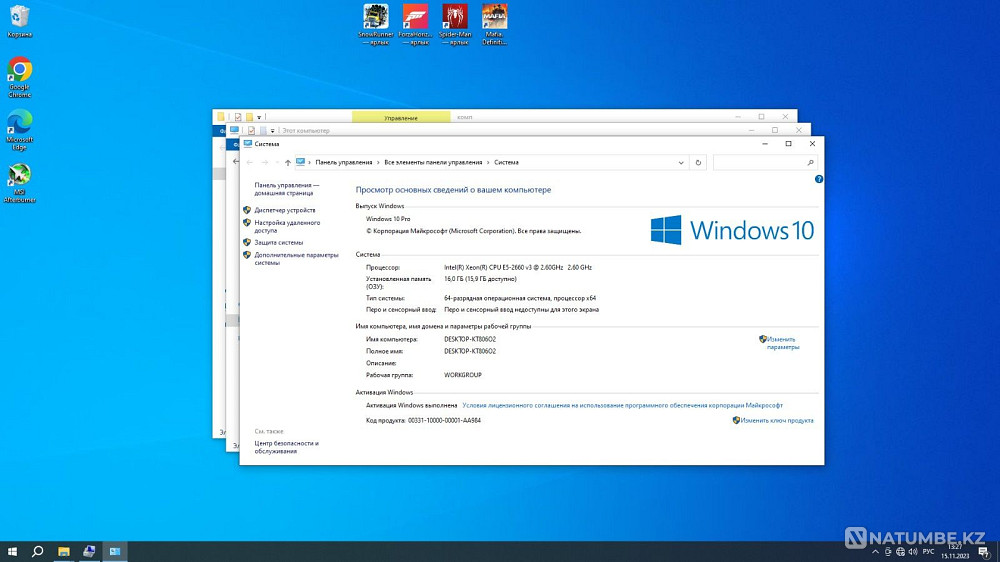Click the computer name DESKTOP-KT806O2 value
The height and width of the screenshot is (562, 1000).
470,339
